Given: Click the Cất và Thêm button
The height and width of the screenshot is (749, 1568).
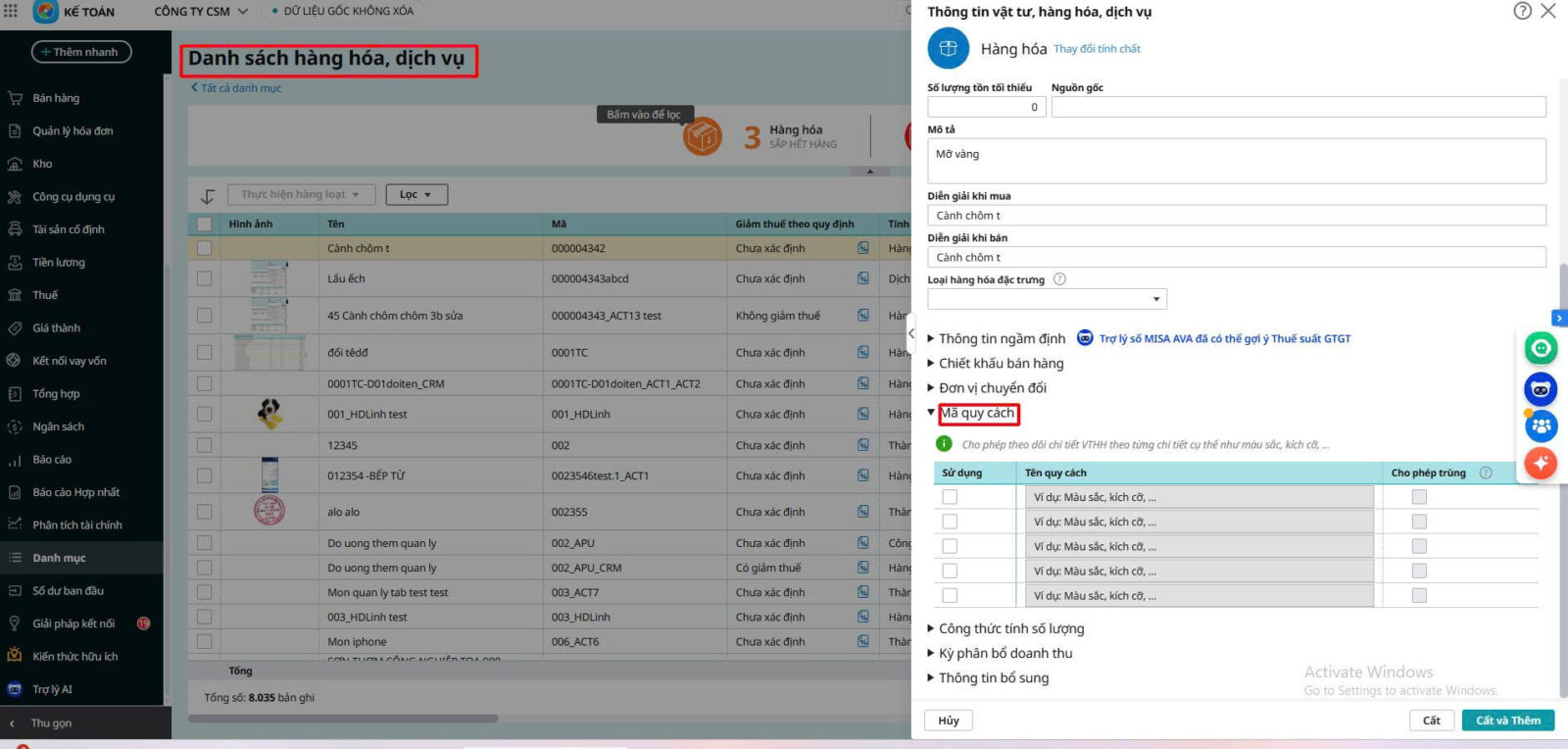Looking at the screenshot, I should [1507, 721].
